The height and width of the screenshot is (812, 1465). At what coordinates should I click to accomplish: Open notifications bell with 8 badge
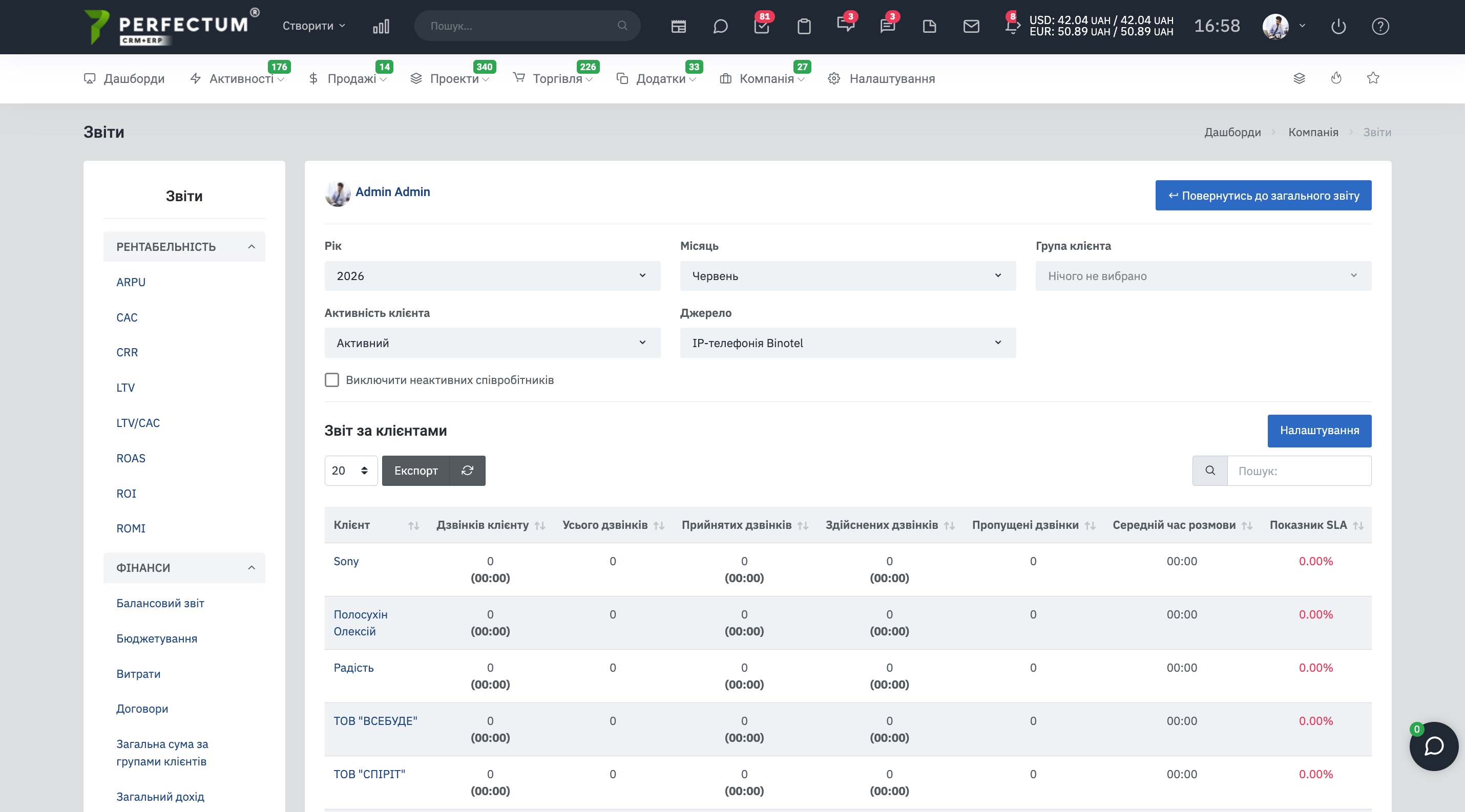click(1012, 25)
